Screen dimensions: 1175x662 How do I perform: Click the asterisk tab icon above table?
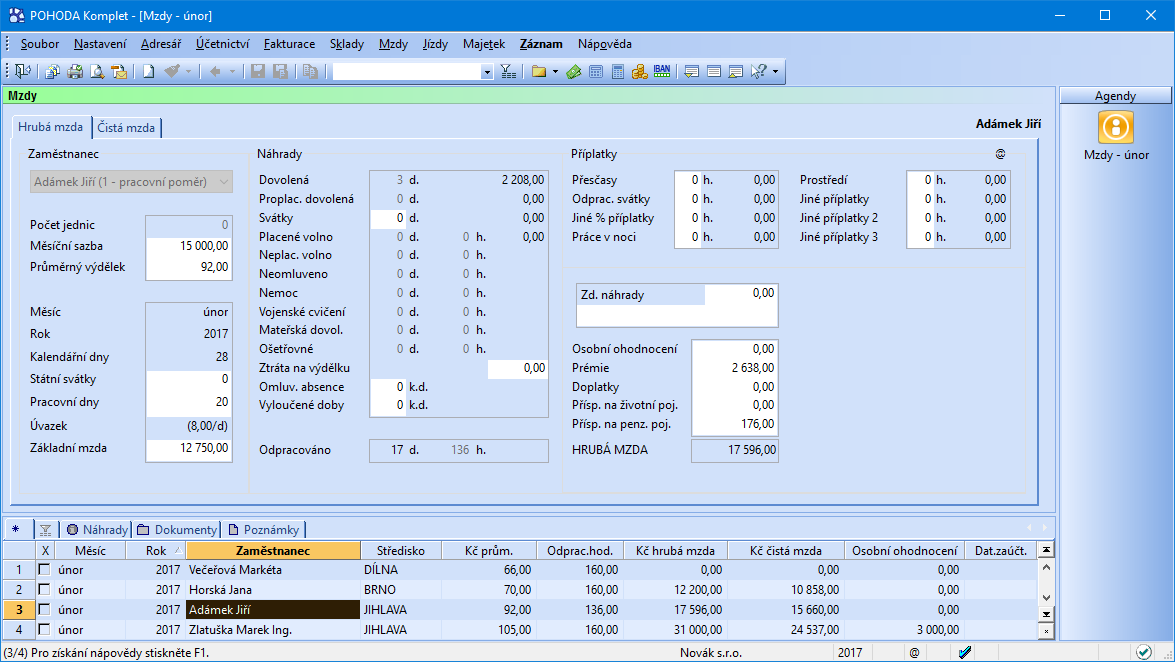16,529
